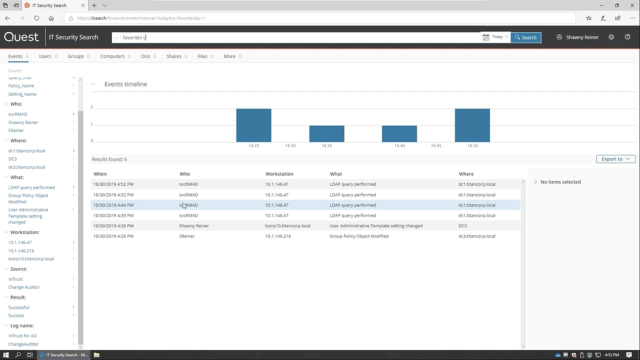Filter by dc1.titancorp.local in Where facet
The height and width of the screenshot is (360, 640).
[x=27, y=151]
